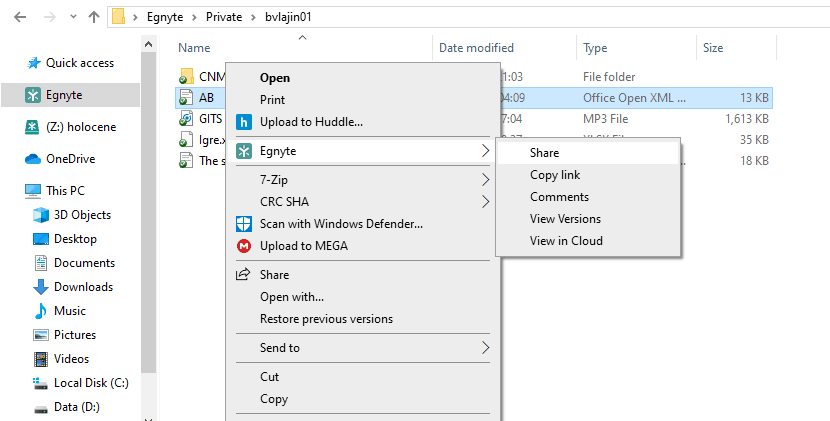Screen dimensions: 830x421
Task: Click the navigation pane scroll up arrow
Action: [x=148, y=44]
